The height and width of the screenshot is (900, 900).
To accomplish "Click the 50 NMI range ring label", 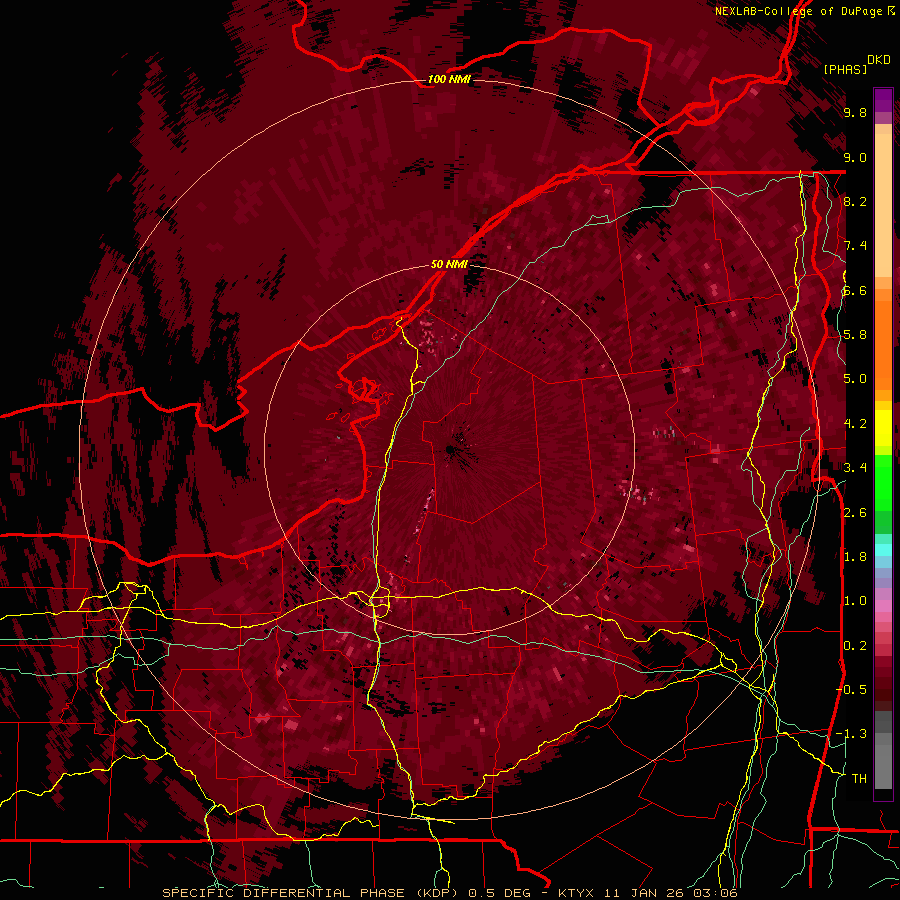I will coord(449,264).
